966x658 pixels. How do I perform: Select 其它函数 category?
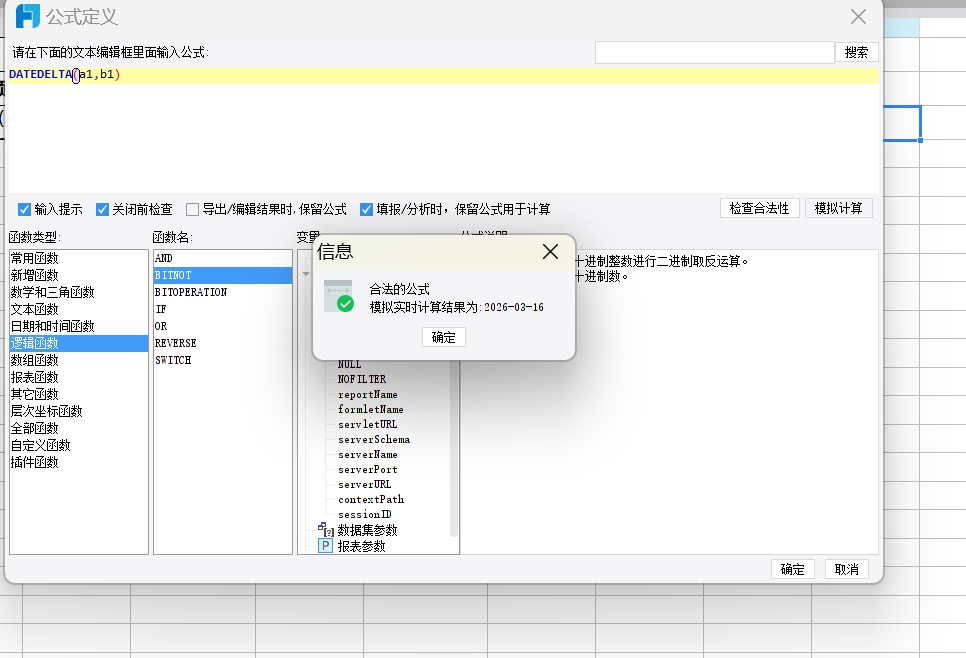pos(79,394)
